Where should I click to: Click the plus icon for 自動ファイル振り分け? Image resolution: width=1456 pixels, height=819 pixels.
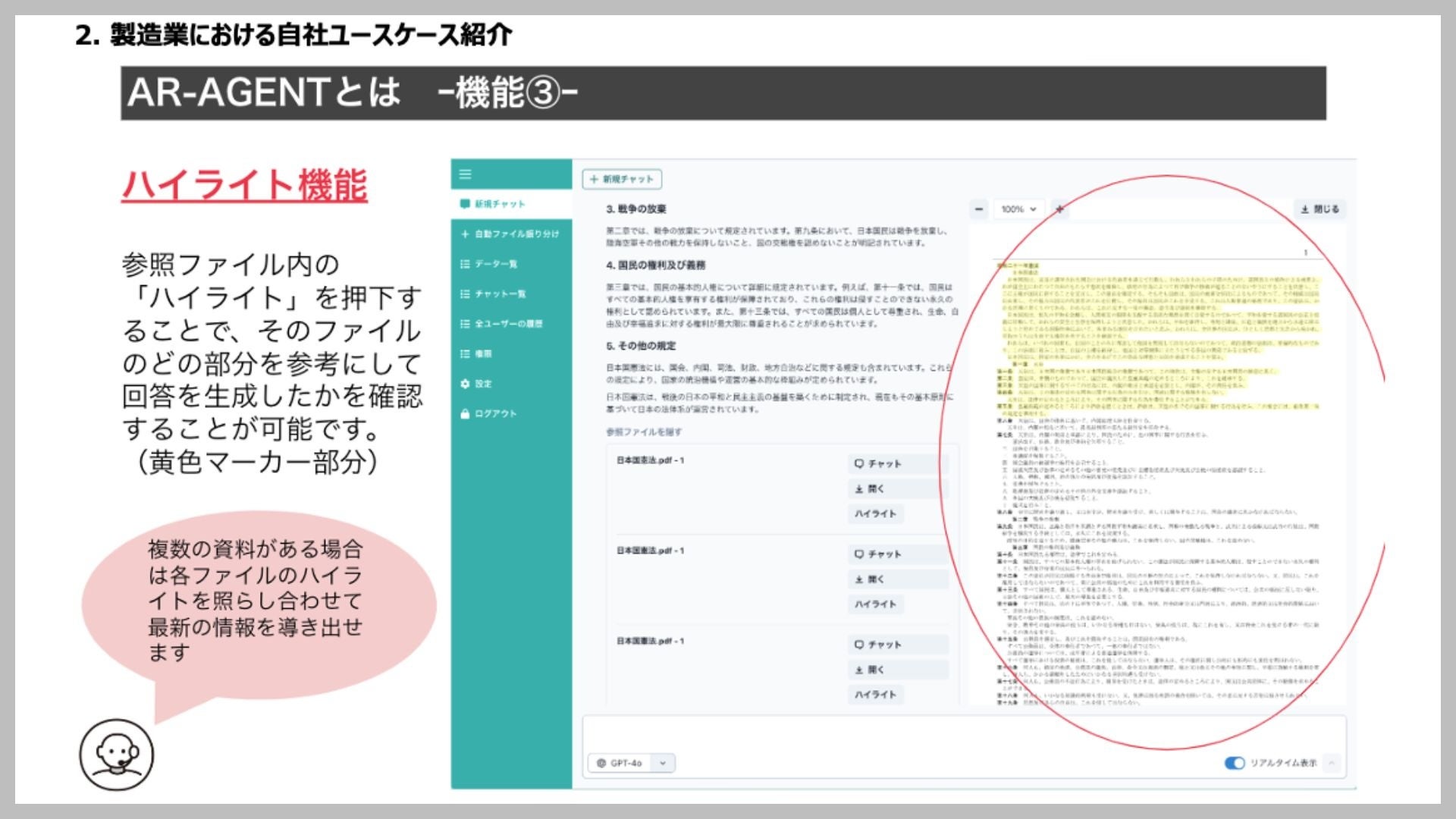coord(465,234)
